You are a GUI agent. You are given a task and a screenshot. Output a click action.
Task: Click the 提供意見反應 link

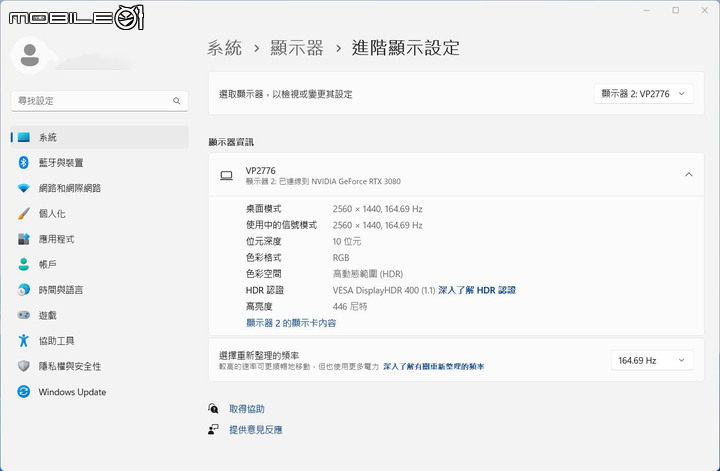pyautogui.click(x=256, y=430)
